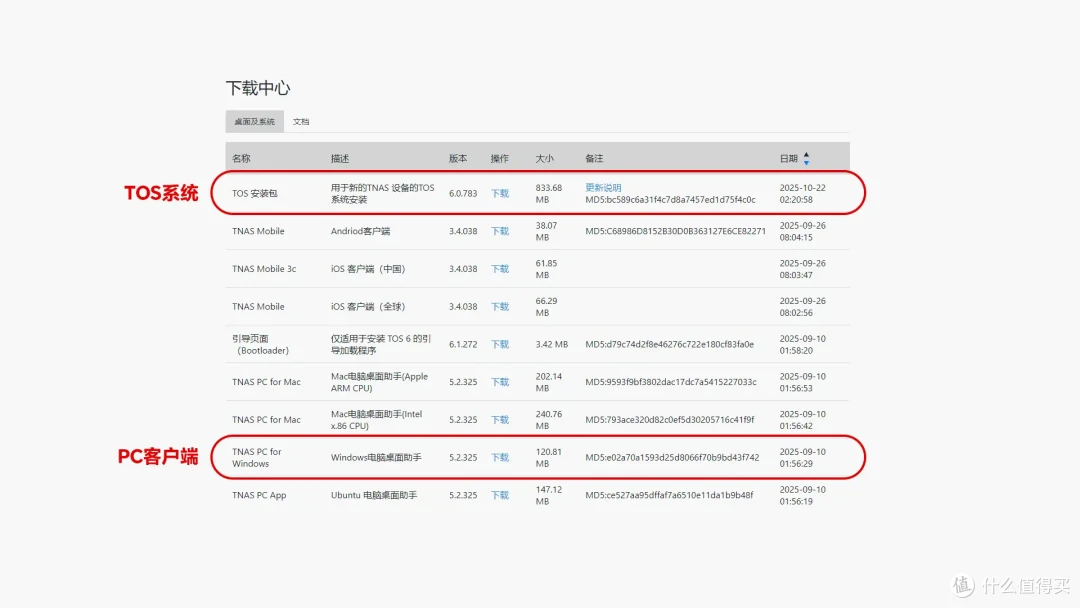Image resolution: width=1080 pixels, height=608 pixels.
Task: Click the 描述 column header
Action: click(340, 158)
